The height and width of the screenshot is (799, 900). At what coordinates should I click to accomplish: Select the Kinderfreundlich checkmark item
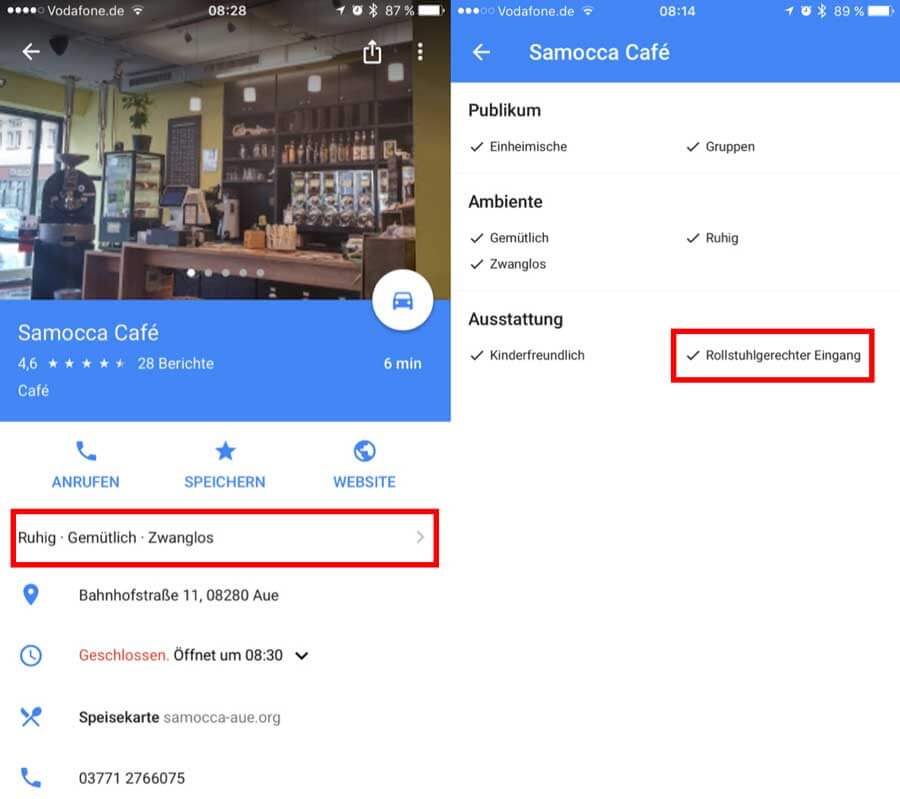527,355
